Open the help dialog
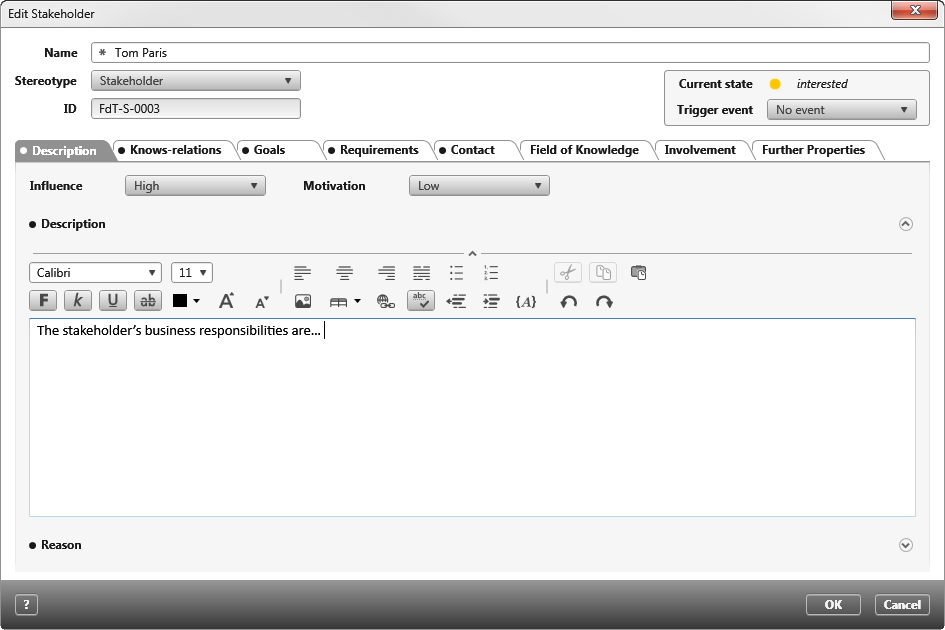 click(x=25, y=604)
